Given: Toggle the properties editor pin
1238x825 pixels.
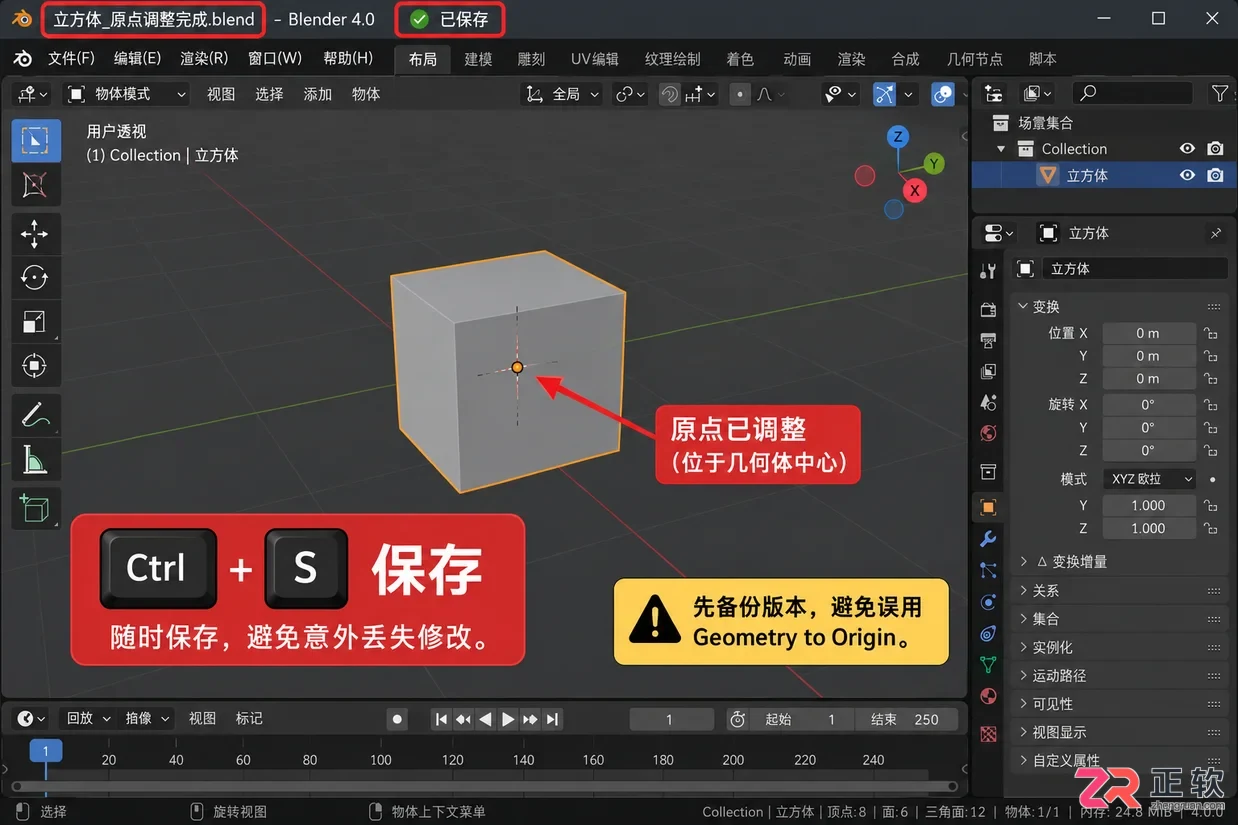Looking at the screenshot, I should 1215,233.
